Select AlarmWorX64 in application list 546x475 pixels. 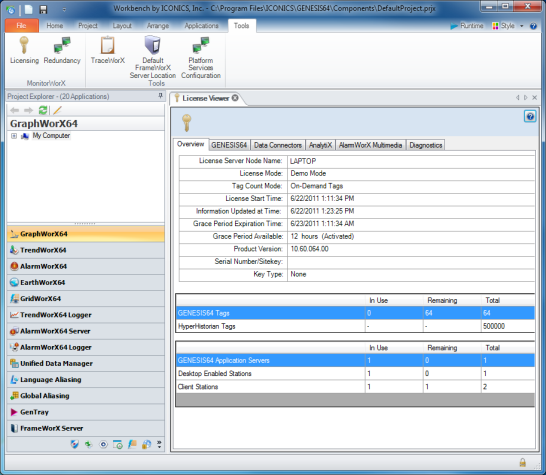point(86,266)
